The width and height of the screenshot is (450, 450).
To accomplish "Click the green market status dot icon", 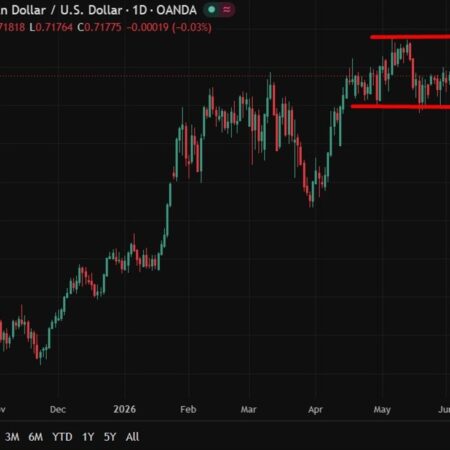I will coord(211,10).
